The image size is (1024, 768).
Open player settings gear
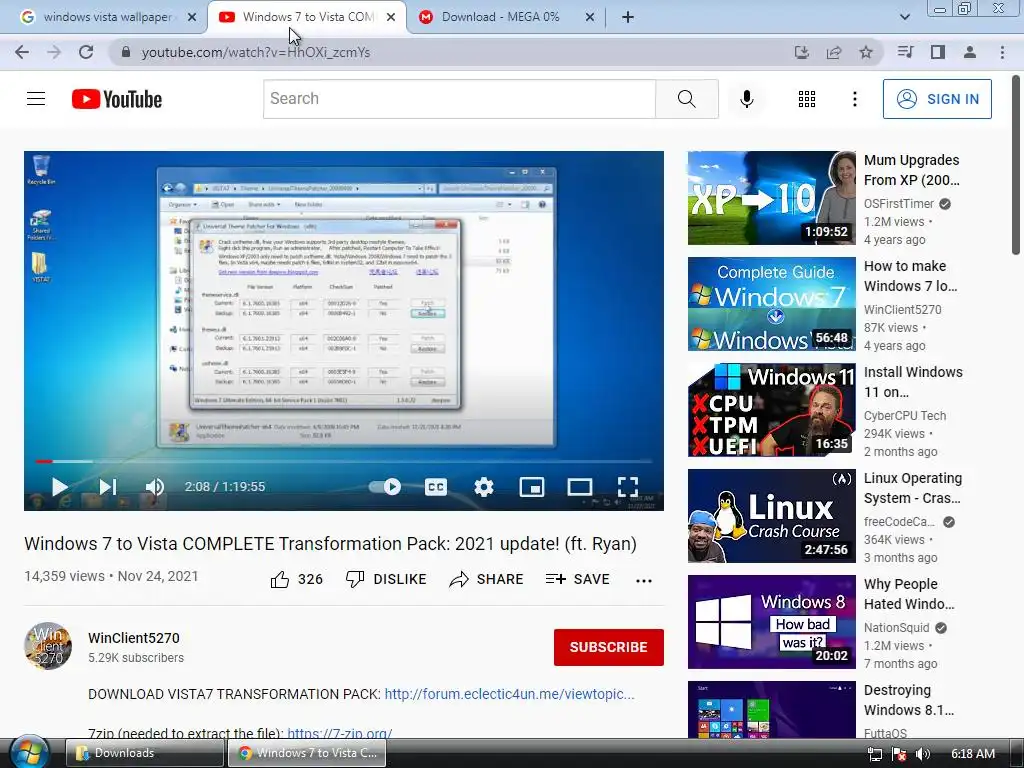click(484, 487)
